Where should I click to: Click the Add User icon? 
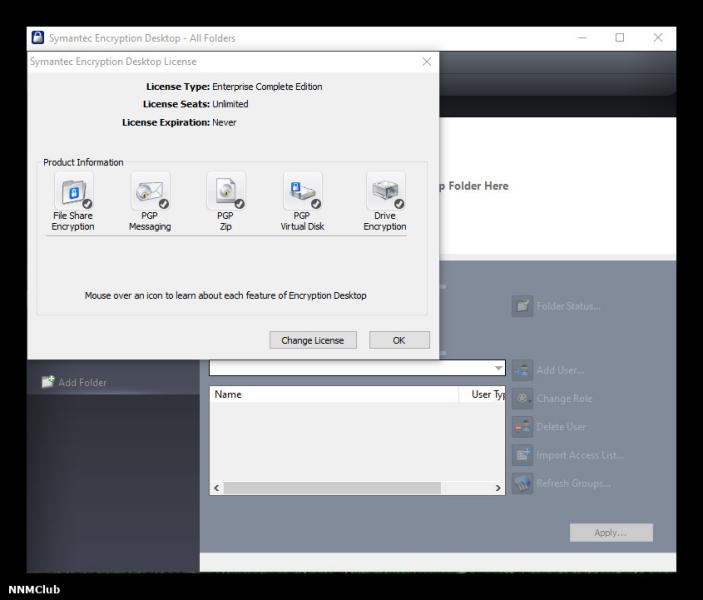tap(522, 370)
